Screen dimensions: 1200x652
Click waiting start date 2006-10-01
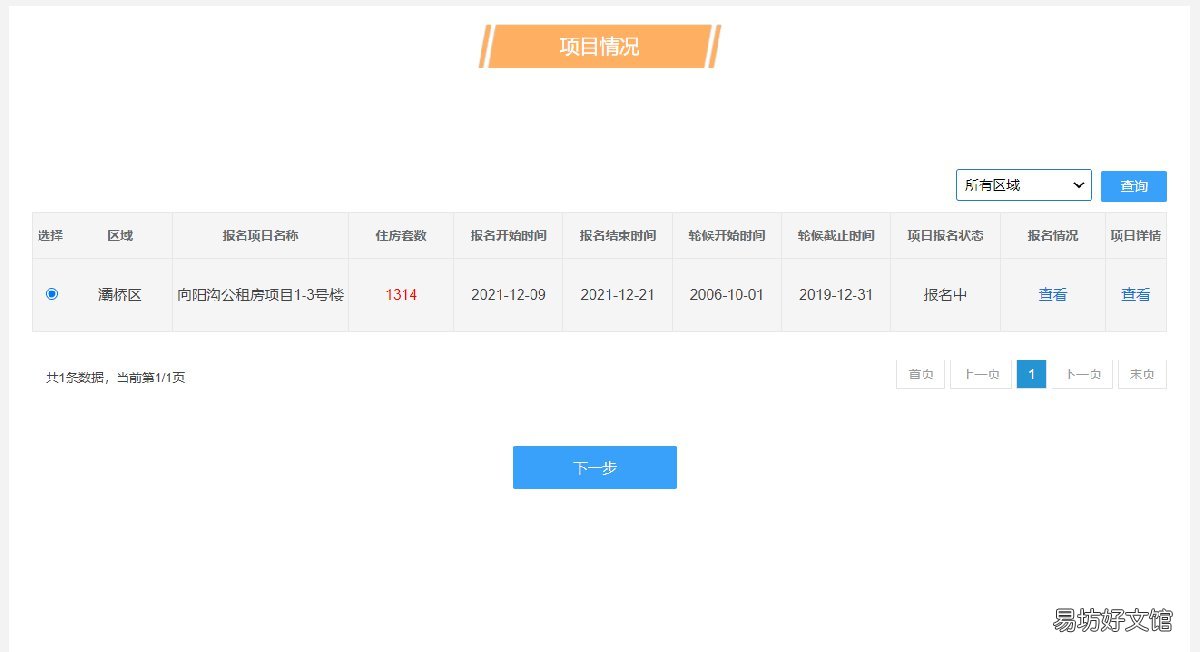click(727, 295)
